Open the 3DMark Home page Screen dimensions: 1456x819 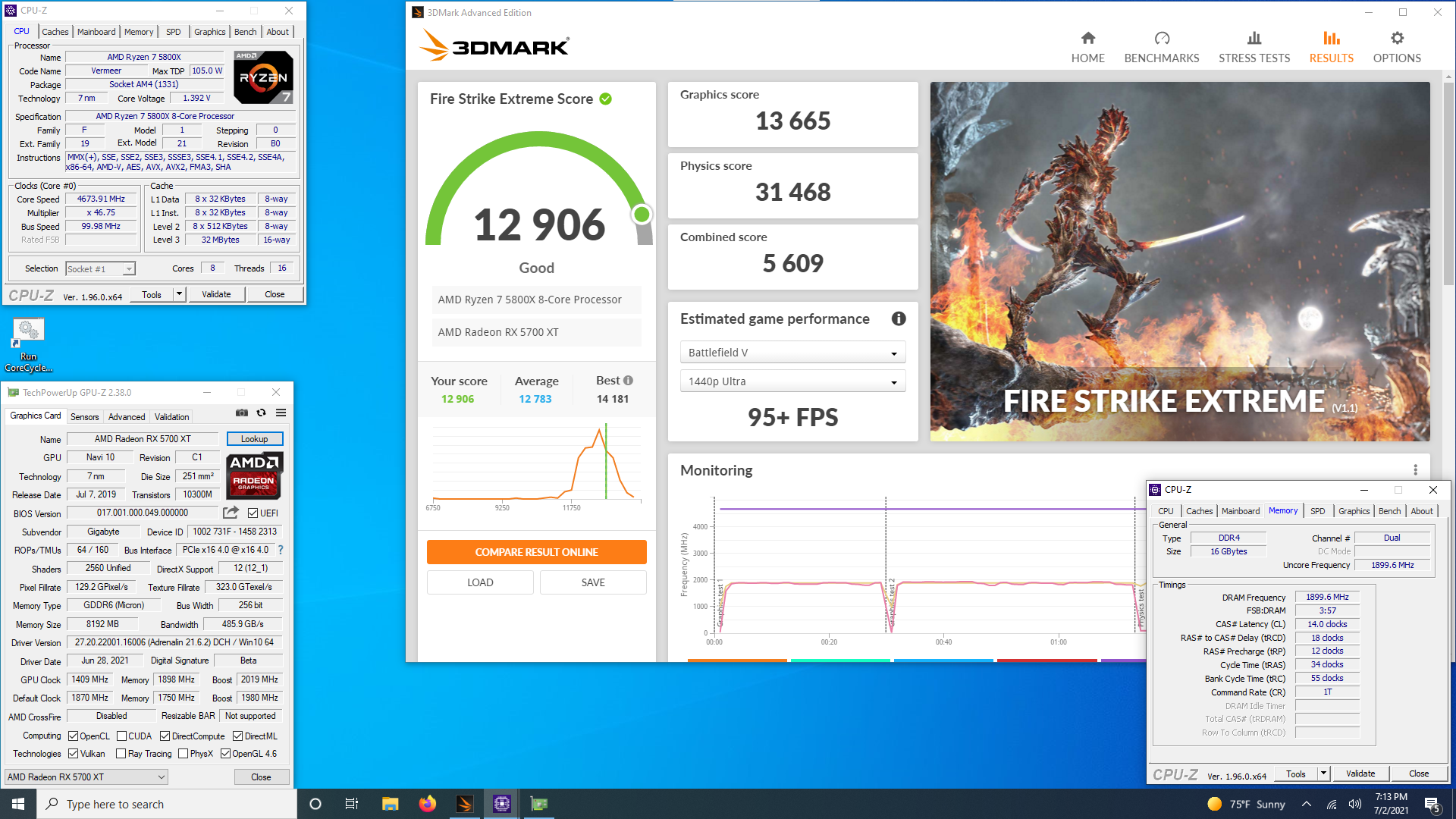pyautogui.click(x=1087, y=47)
